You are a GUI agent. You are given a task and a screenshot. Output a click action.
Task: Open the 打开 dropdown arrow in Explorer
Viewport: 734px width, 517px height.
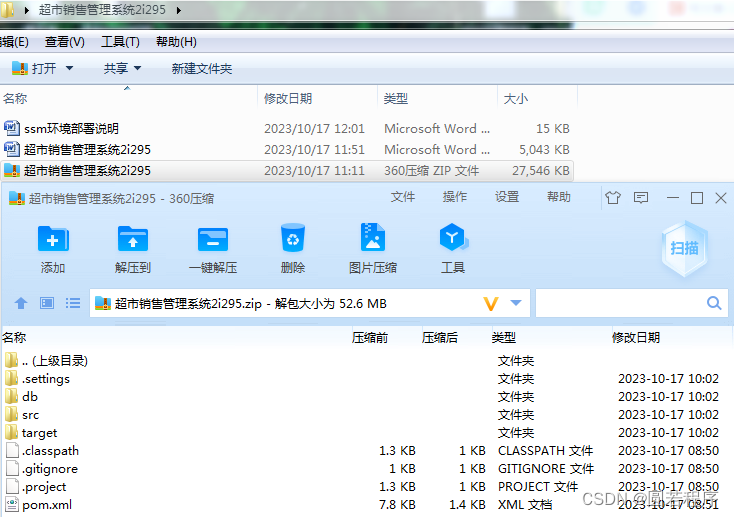(69, 68)
